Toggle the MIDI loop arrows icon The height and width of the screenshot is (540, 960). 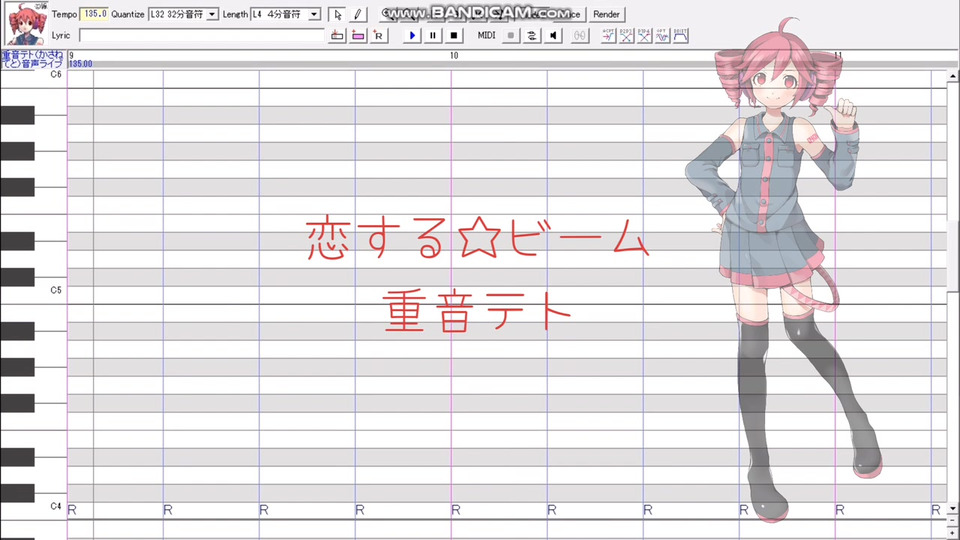pyautogui.click(x=531, y=36)
